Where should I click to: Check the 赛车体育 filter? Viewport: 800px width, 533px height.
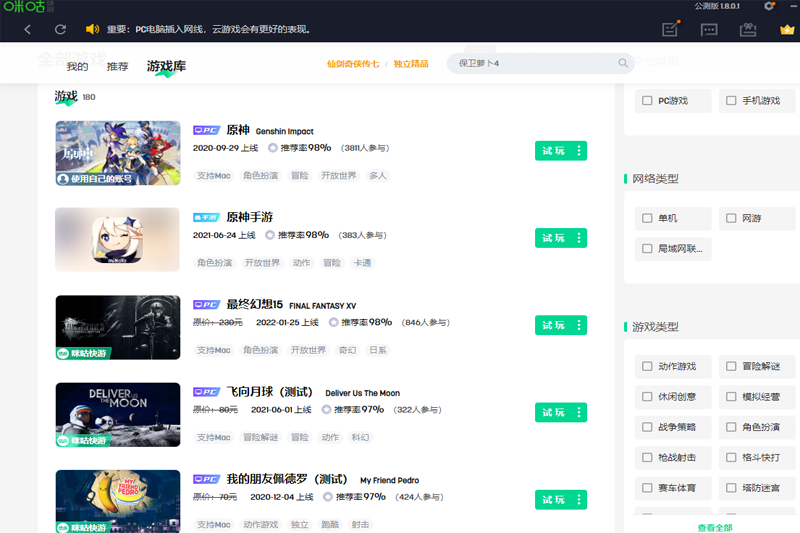point(647,488)
